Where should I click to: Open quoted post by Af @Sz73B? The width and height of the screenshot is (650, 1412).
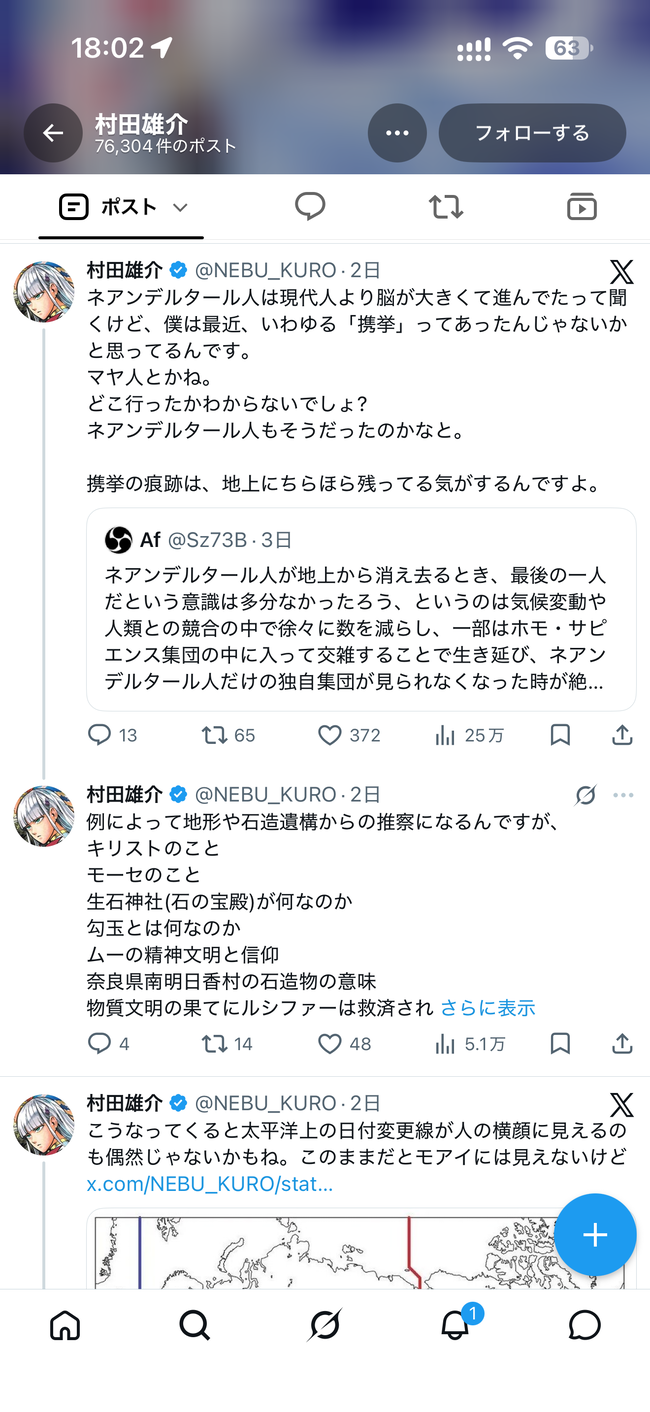(362, 609)
